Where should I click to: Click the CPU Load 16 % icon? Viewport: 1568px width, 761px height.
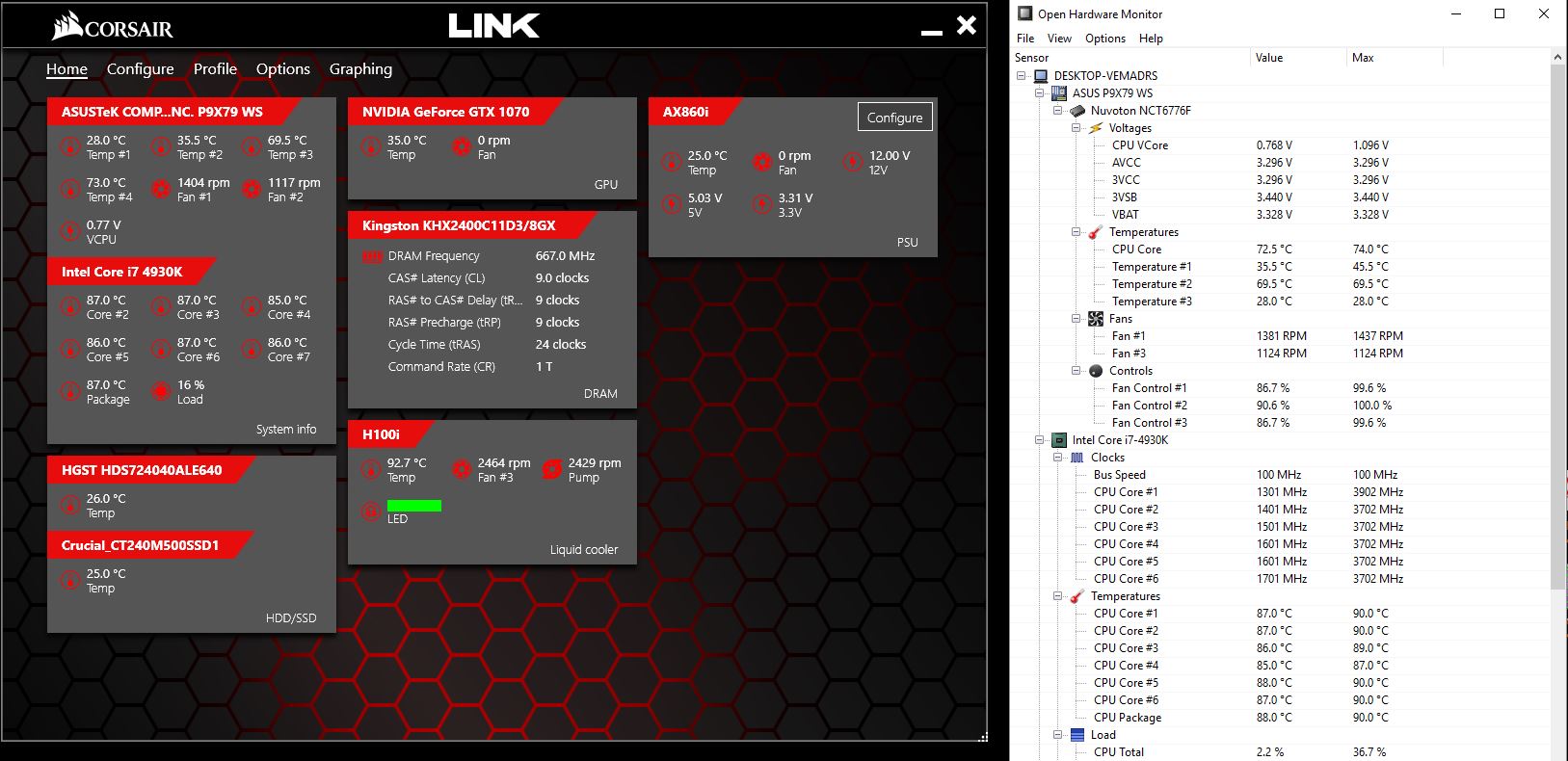tap(161, 391)
